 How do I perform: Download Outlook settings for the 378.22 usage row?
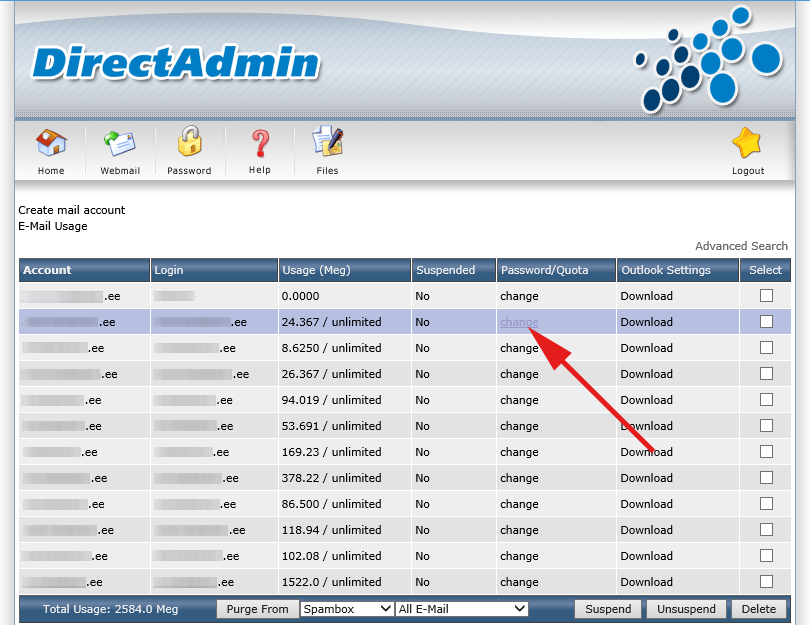tap(646, 478)
